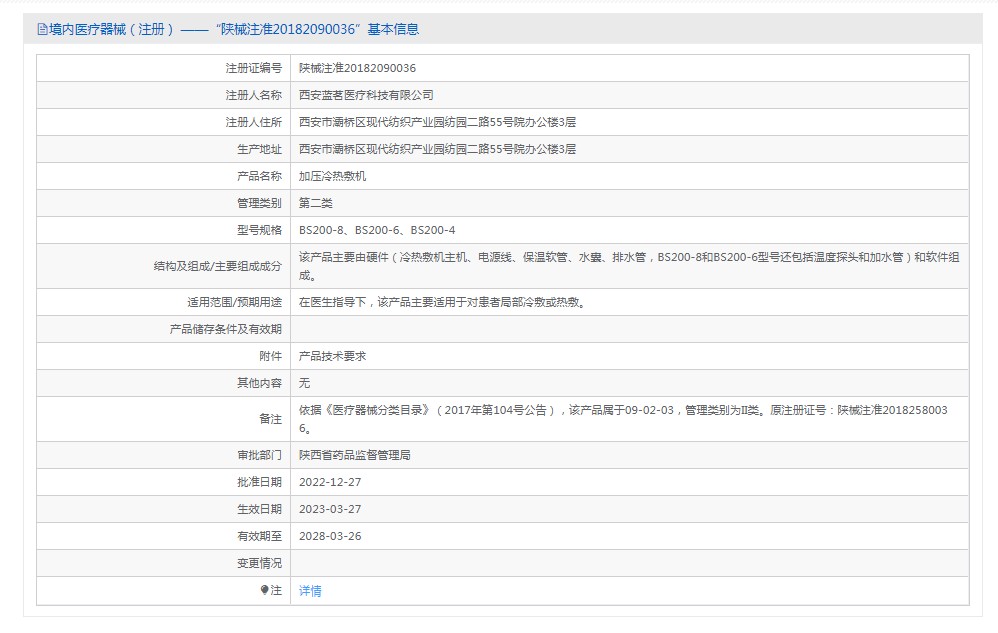Select 产品技术要求 in the 附件 row

332,356
